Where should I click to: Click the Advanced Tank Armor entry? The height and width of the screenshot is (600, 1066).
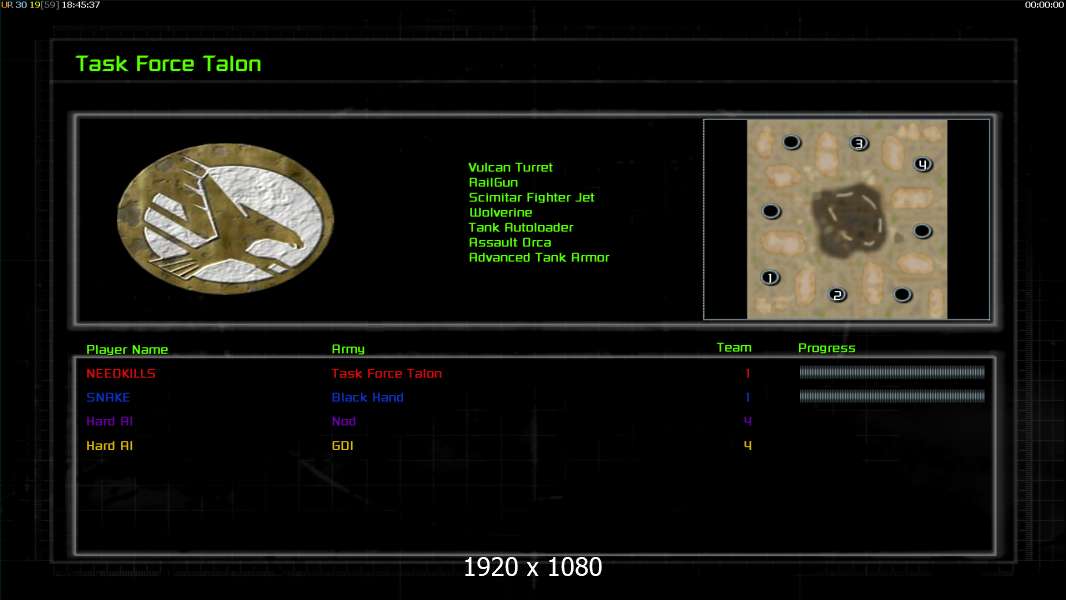point(539,257)
